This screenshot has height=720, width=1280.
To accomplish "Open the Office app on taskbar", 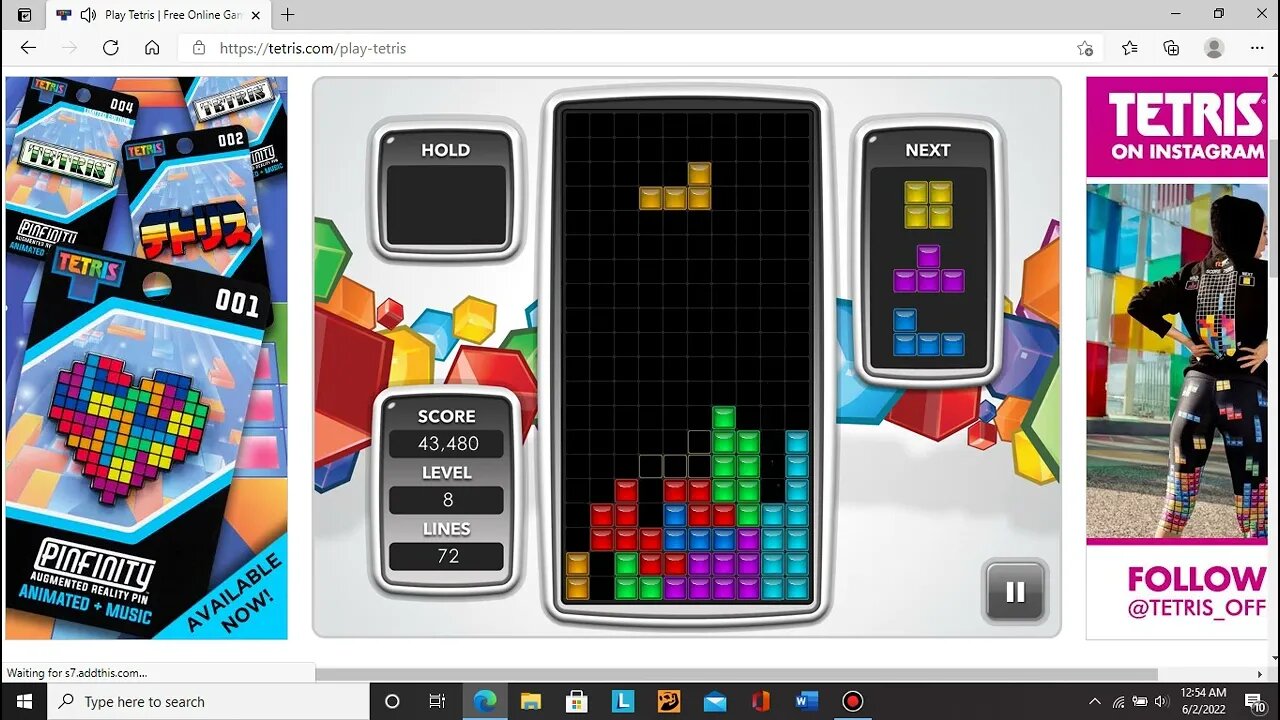I will [760, 701].
